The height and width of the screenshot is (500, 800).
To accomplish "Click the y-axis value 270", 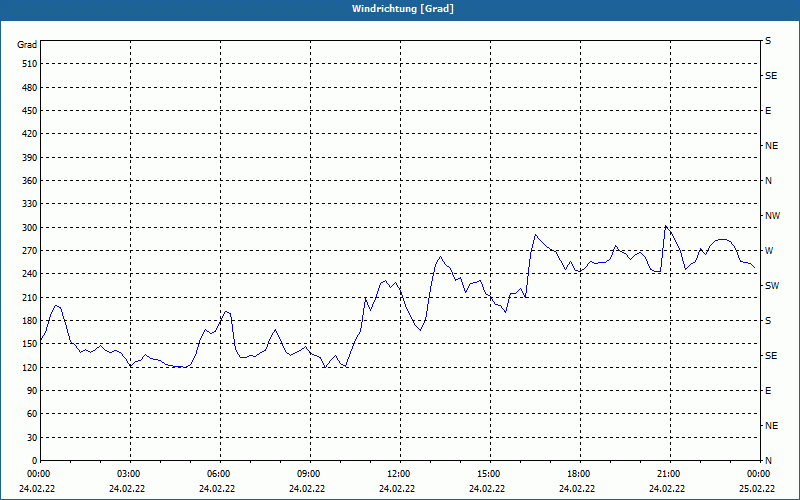I will click(30, 251).
